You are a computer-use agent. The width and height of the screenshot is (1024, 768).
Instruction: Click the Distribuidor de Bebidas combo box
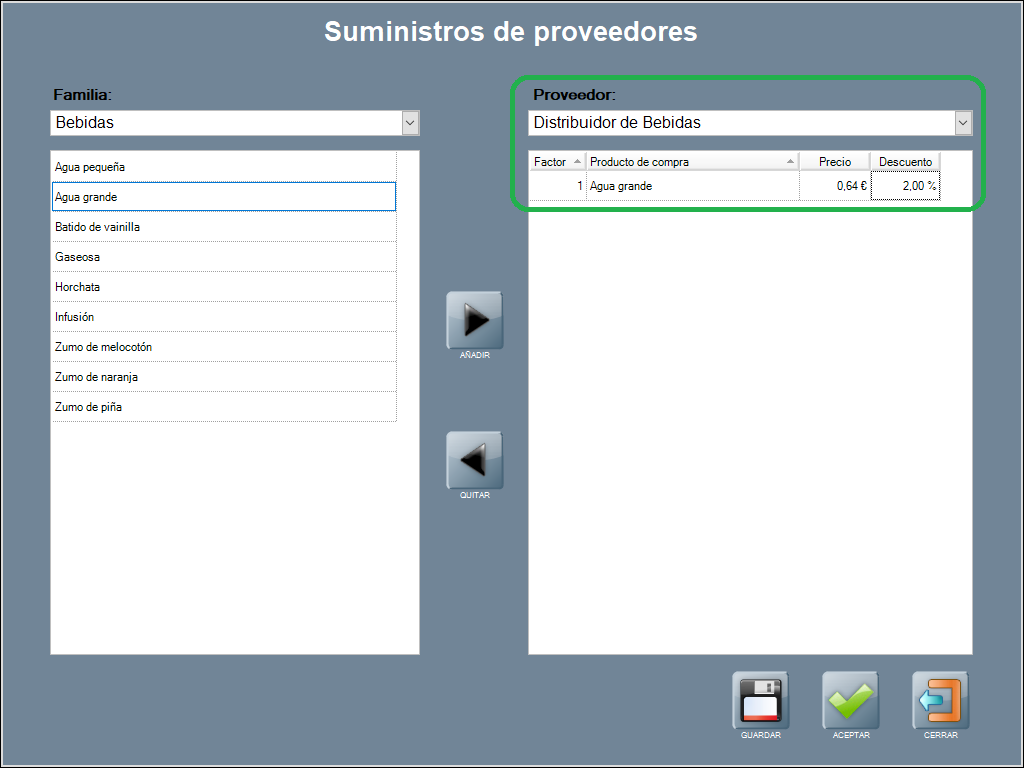click(740, 123)
